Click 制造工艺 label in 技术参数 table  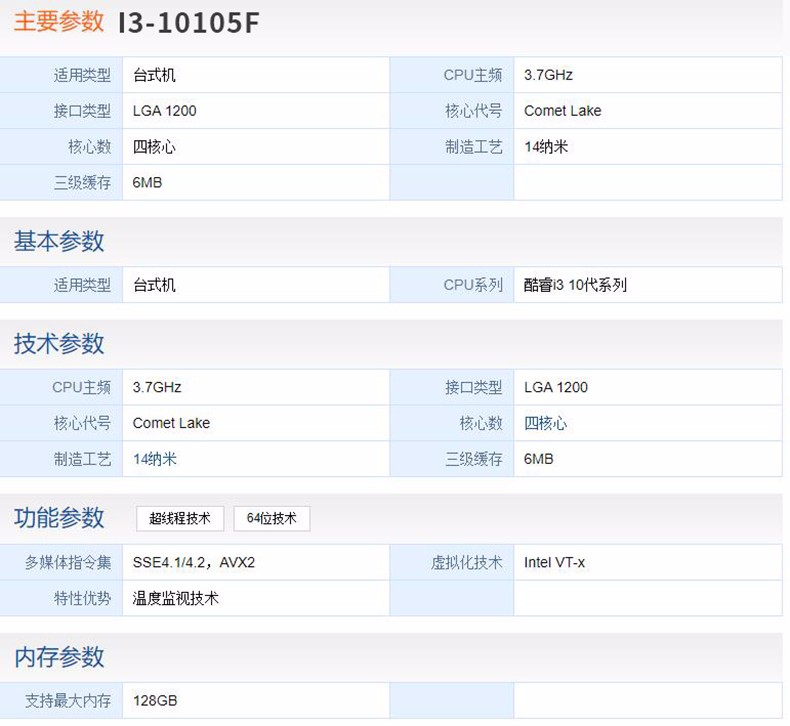pos(83,459)
